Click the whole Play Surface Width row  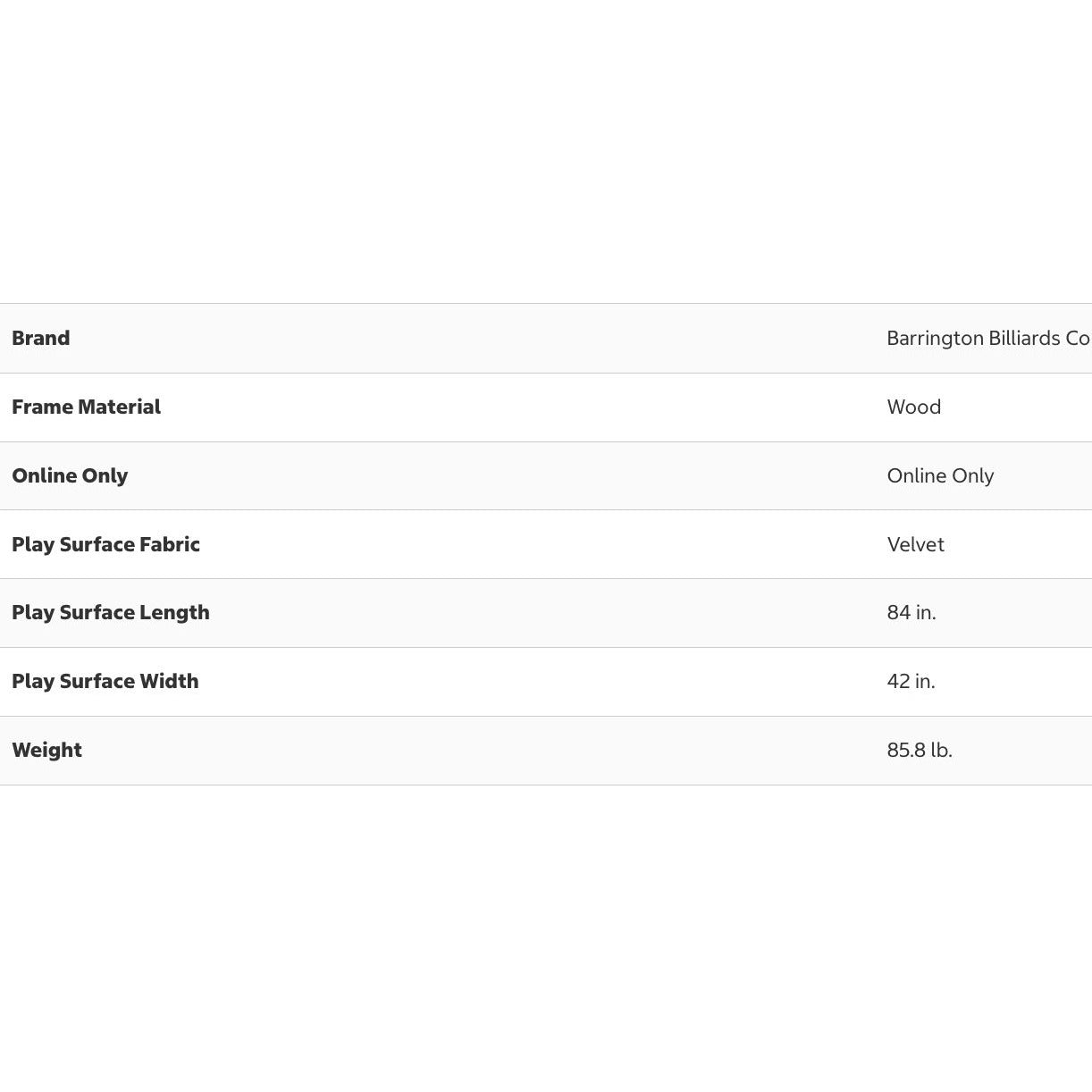(x=536, y=682)
